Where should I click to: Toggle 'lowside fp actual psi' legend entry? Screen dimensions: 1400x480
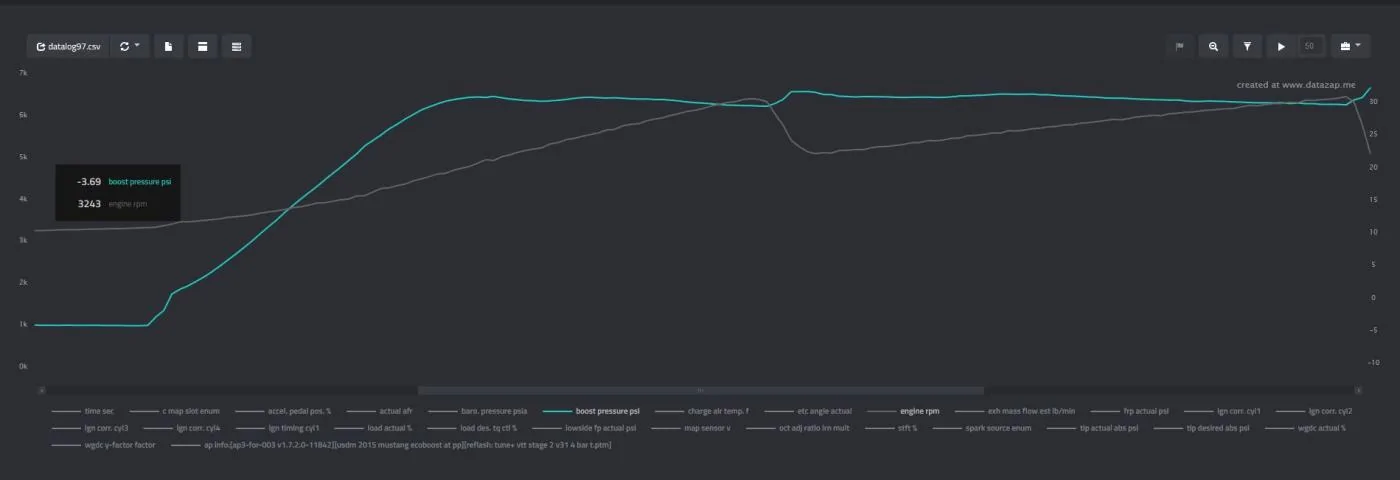pyautogui.click(x=584, y=427)
